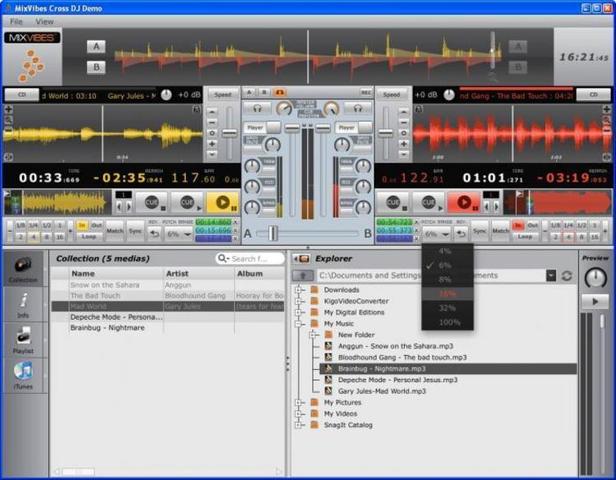Open the File menu
616x480 pixels.
pos(16,22)
